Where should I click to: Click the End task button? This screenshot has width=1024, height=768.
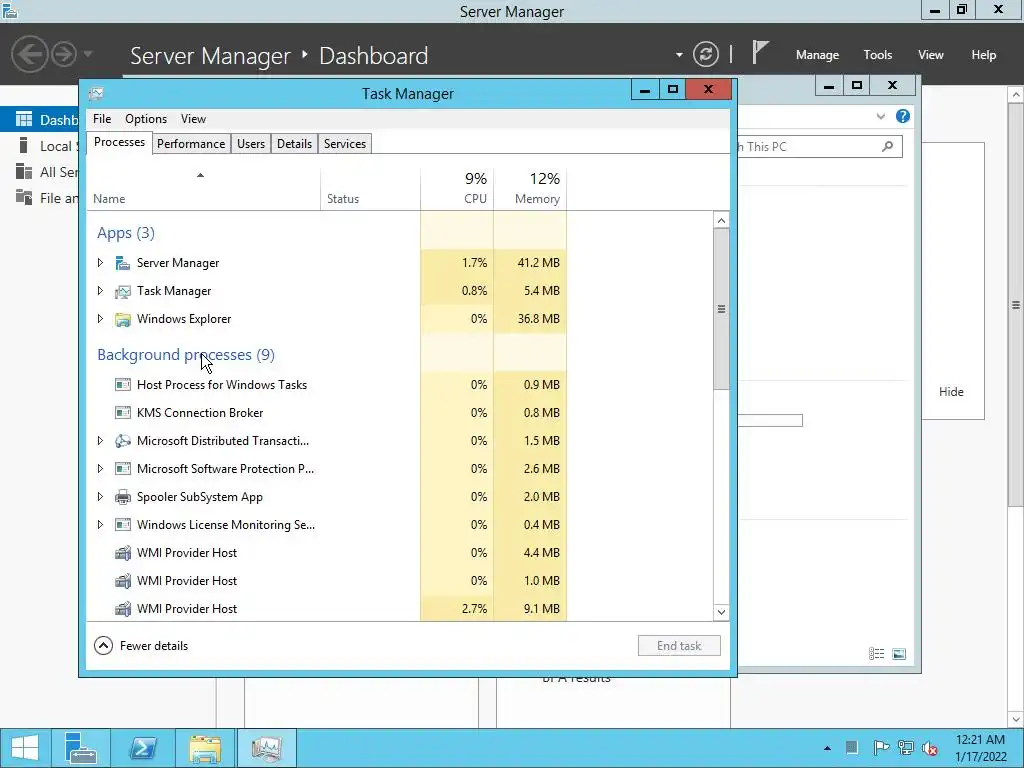click(x=679, y=646)
